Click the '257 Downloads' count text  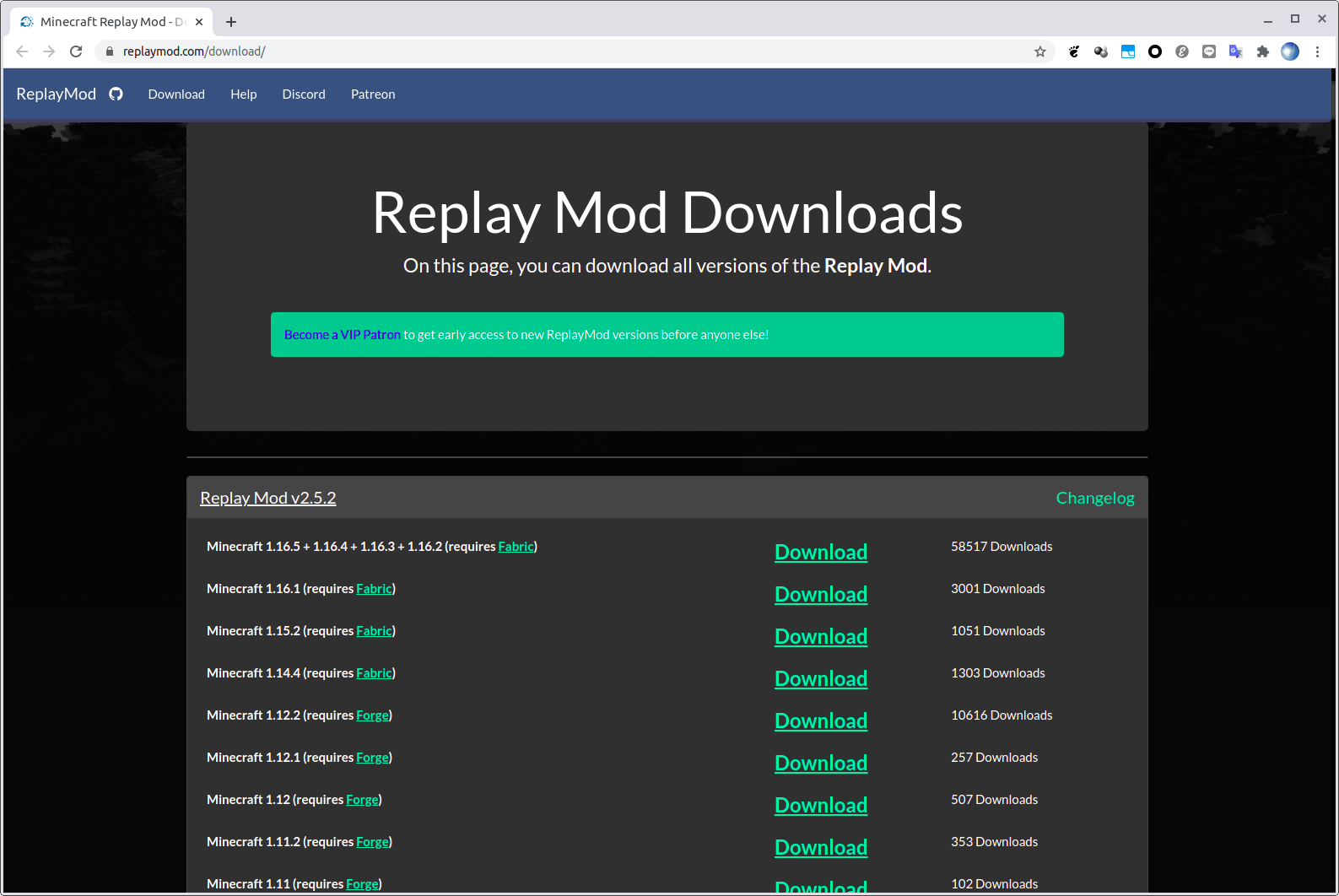(x=995, y=758)
